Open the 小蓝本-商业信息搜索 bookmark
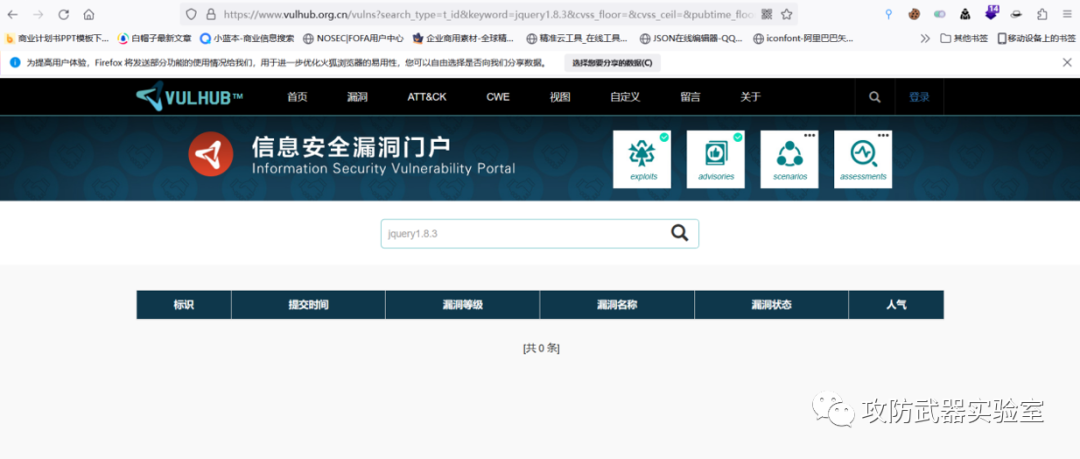 point(247,39)
